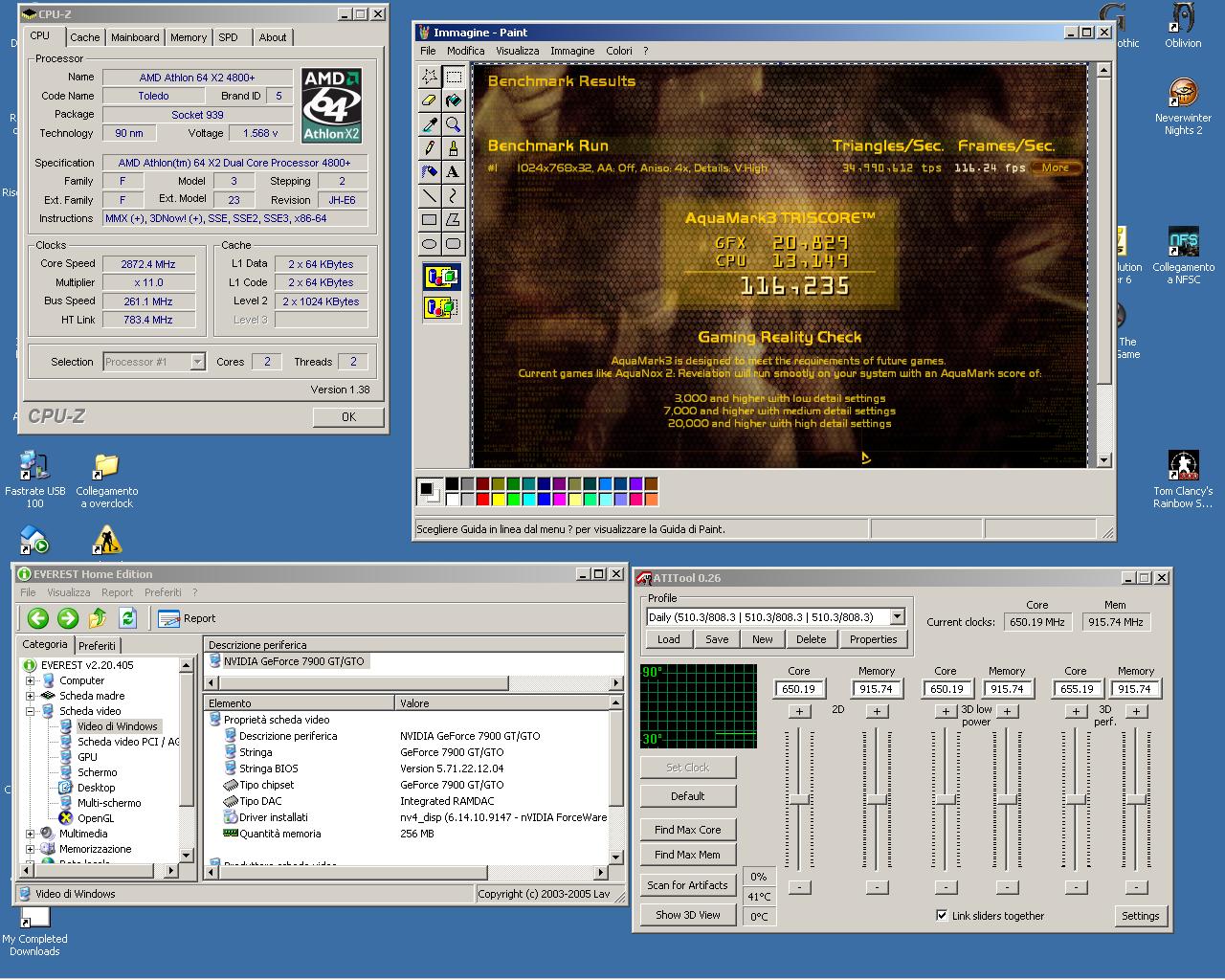This screenshot has width=1225, height=980.
Task: Open the Immagine menu in Paint
Action: pos(572,51)
